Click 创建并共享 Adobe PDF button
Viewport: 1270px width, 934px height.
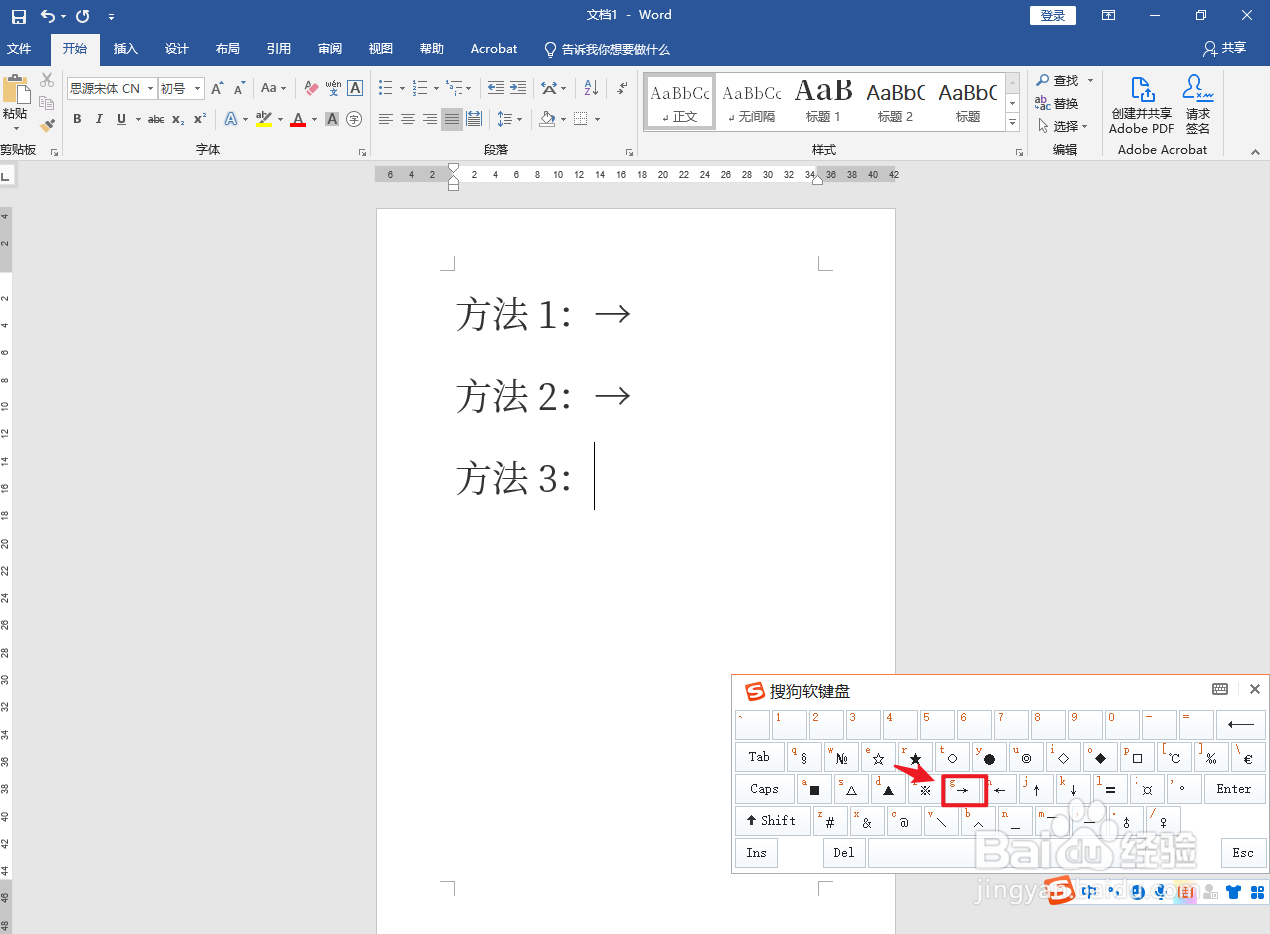[1141, 105]
